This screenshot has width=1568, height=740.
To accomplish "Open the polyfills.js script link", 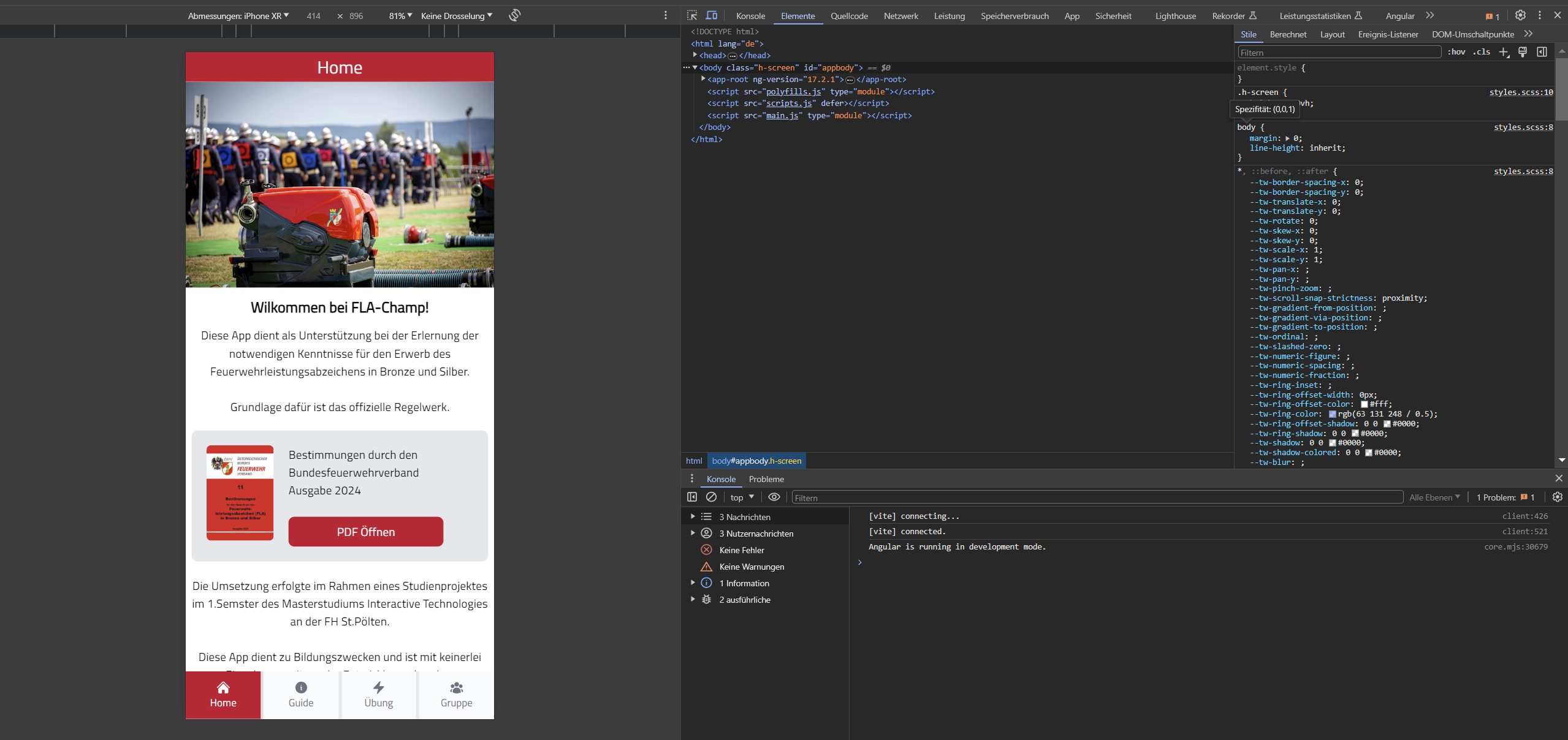I will coord(793,91).
